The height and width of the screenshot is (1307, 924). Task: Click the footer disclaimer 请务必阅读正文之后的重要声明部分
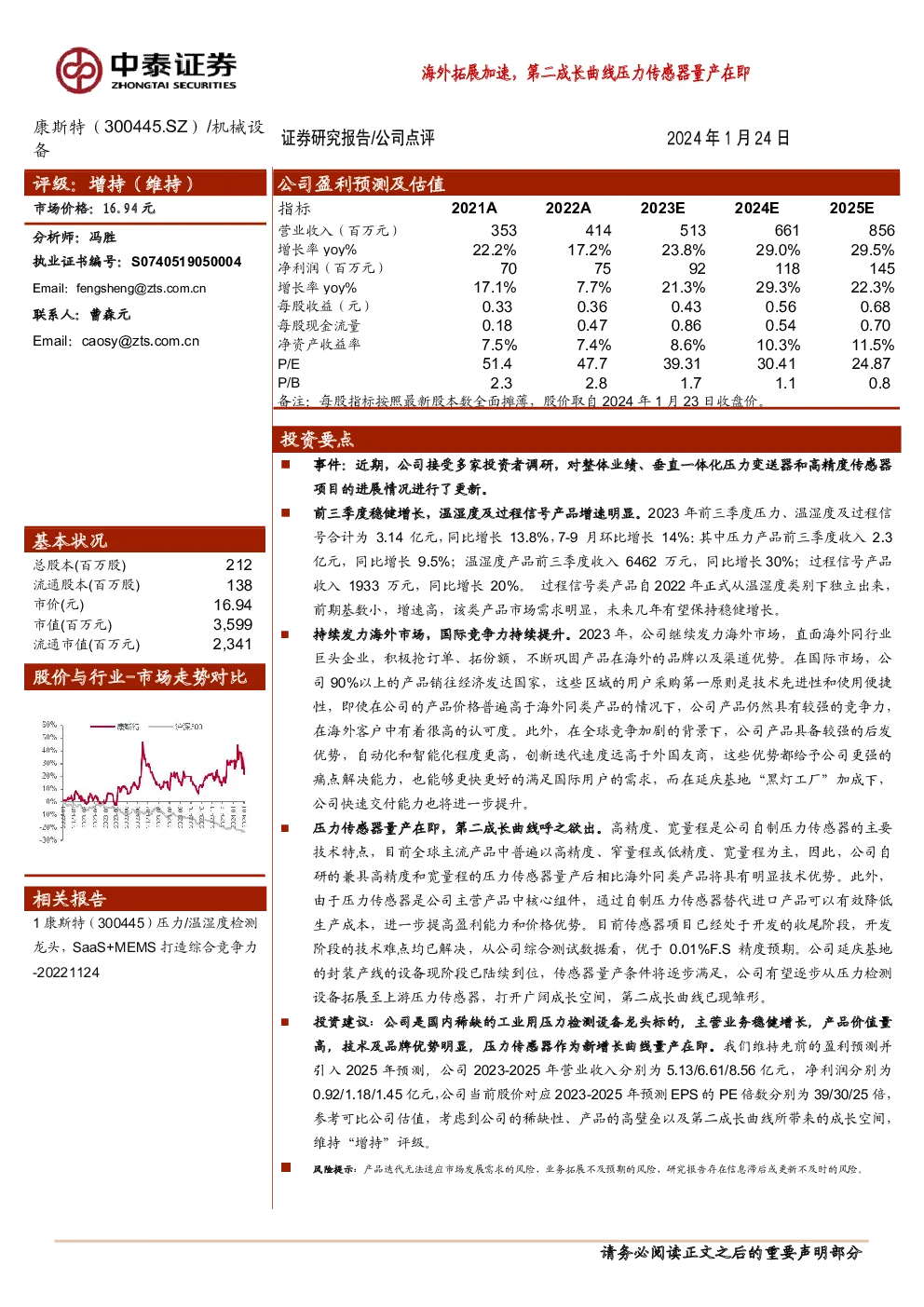click(731, 1253)
